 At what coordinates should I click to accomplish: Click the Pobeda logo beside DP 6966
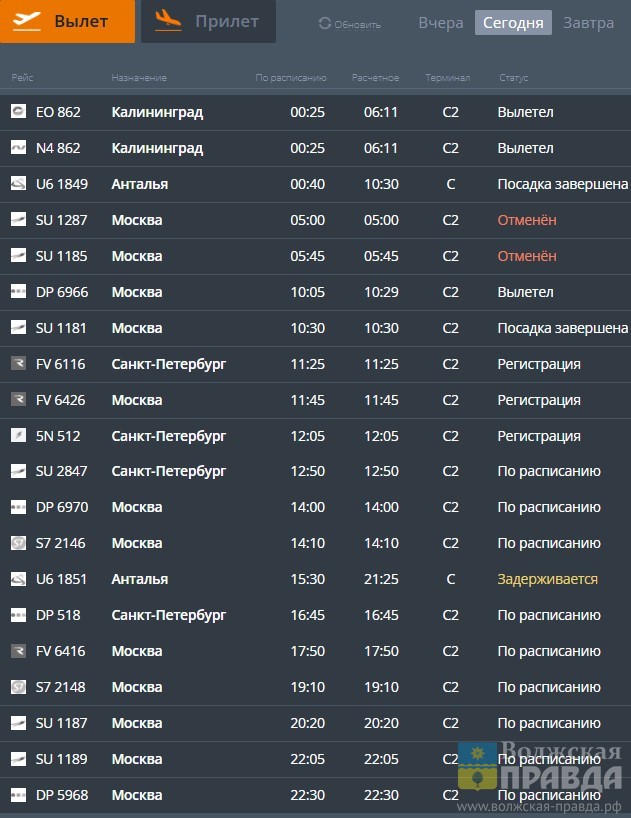click(x=18, y=292)
